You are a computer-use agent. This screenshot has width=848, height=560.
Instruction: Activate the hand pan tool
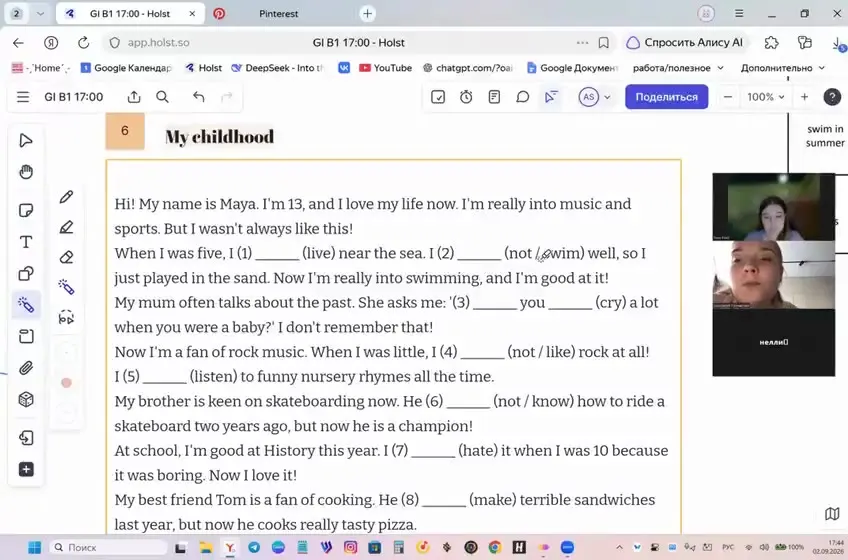[x=25, y=172]
